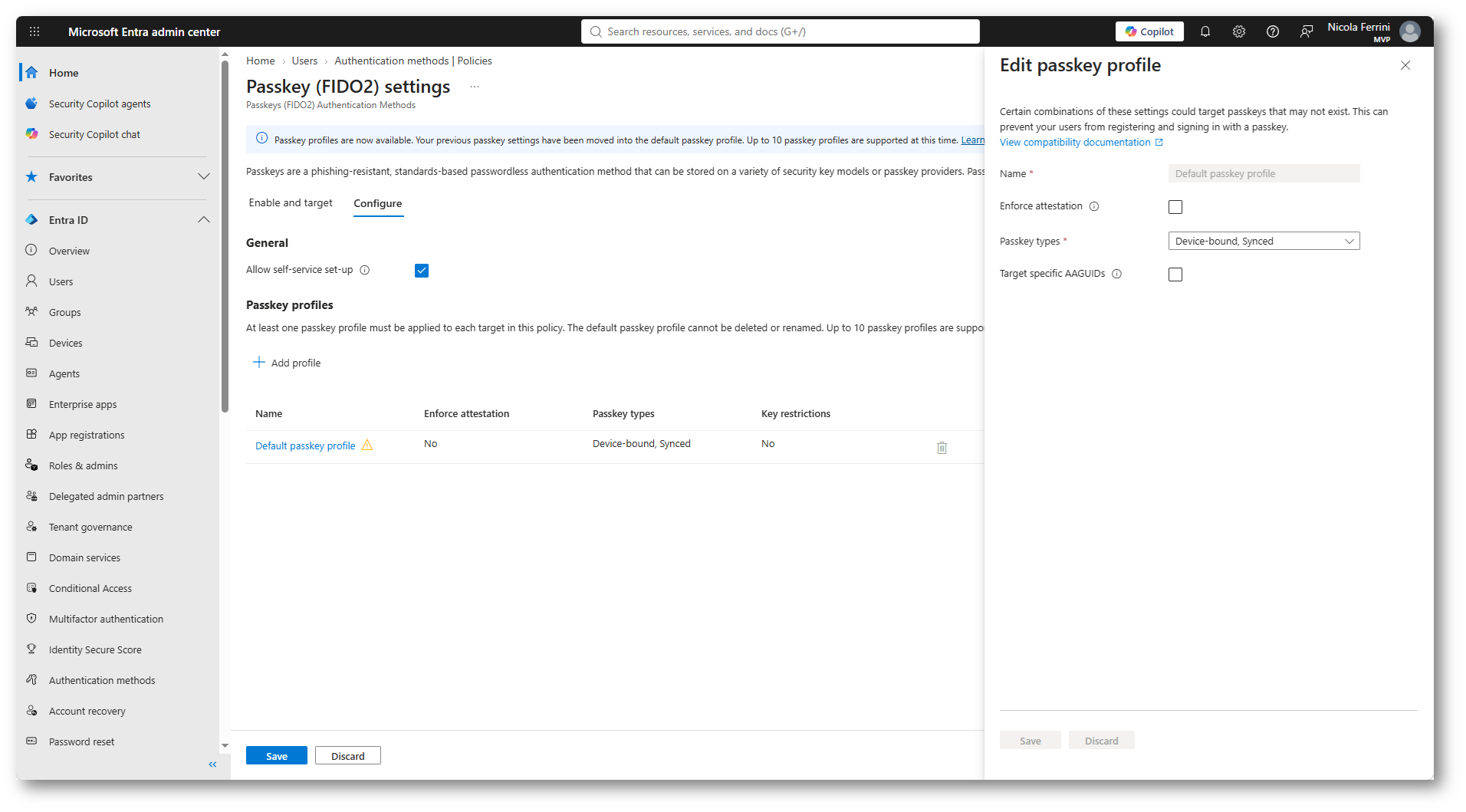Click the Key restrictions column header
Screen dimensions: 1466x812
click(796, 413)
